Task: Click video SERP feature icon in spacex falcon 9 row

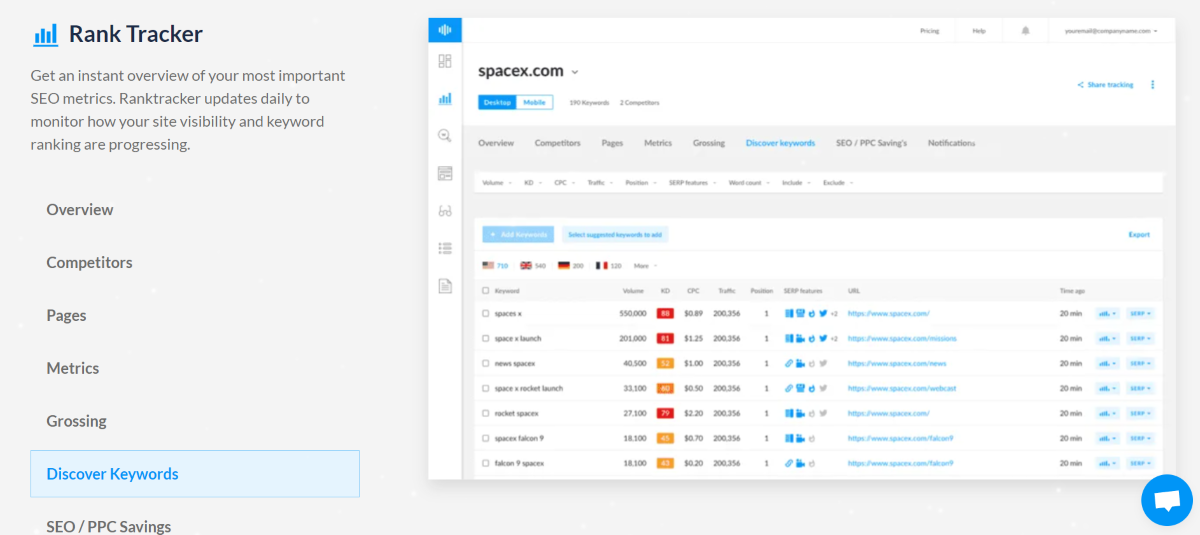Action: pos(800,438)
